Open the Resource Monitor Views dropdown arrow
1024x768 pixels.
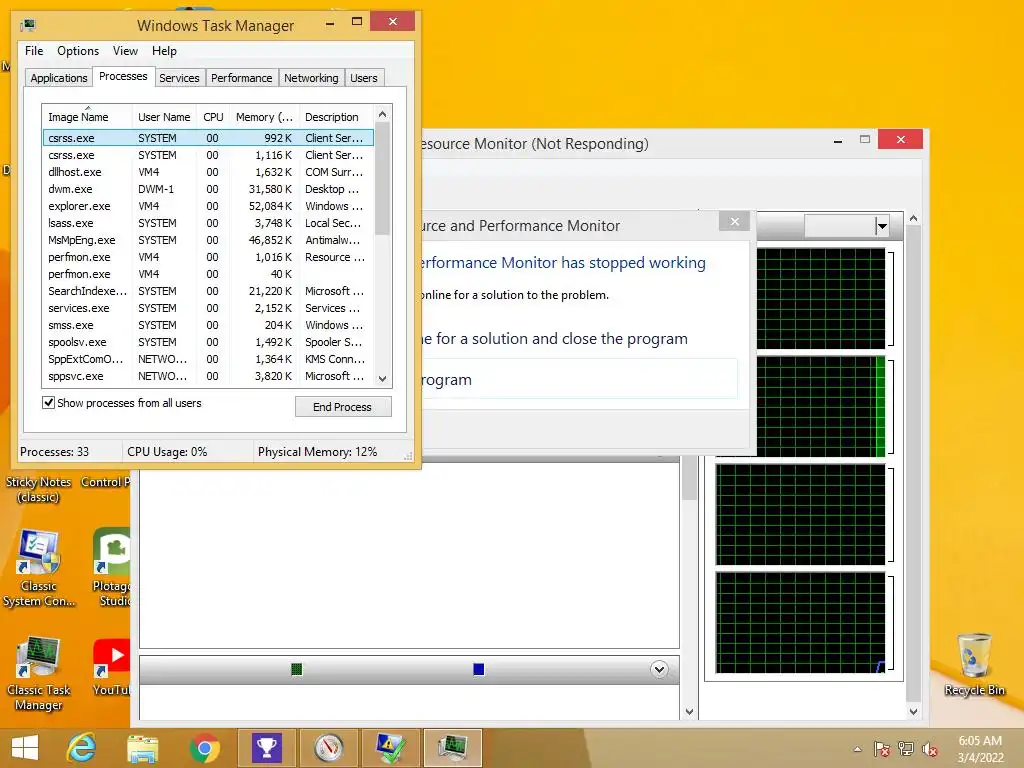click(x=882, y=227)
